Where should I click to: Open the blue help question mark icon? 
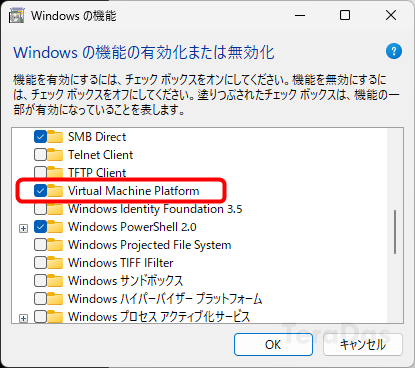[x=394, y=51]
